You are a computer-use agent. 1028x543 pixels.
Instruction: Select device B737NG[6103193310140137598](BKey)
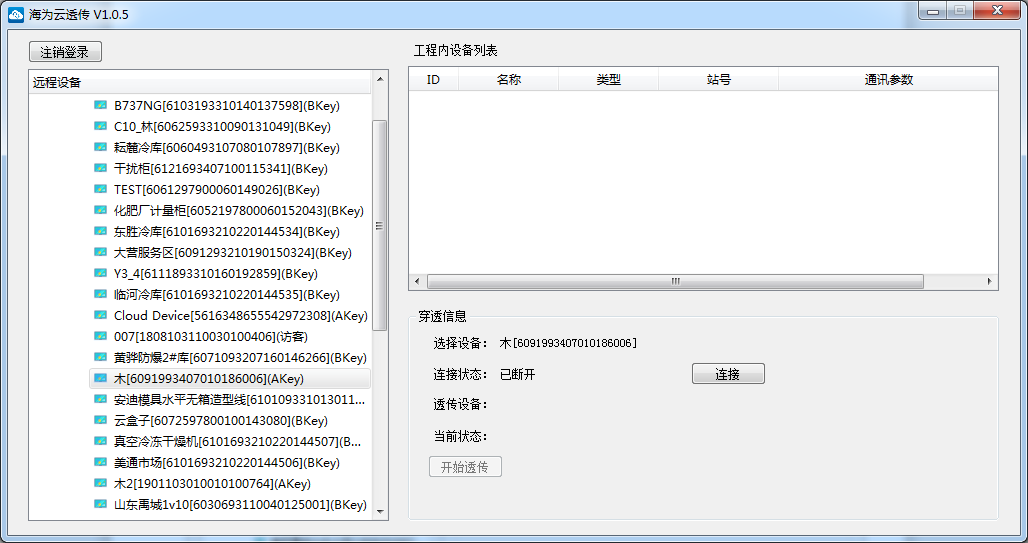(x=227, y=106)
